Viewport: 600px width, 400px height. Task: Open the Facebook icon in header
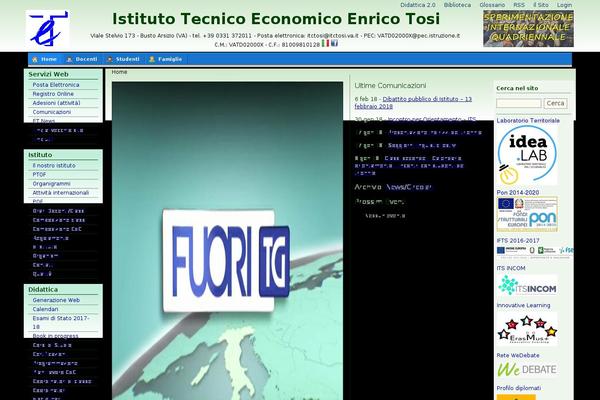334,43
